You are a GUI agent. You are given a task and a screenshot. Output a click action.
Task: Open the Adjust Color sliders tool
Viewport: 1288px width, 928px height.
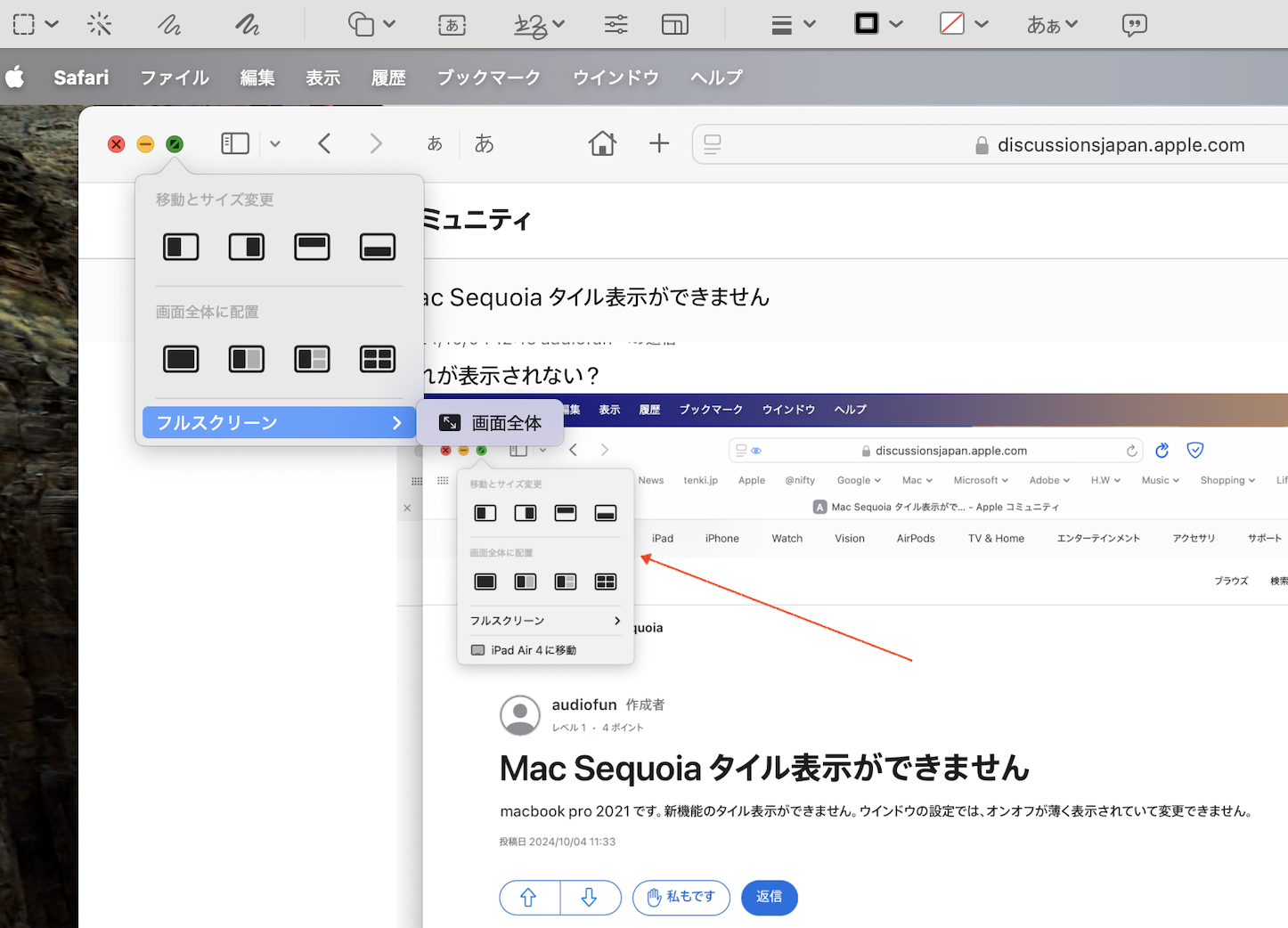click(615, 24)
